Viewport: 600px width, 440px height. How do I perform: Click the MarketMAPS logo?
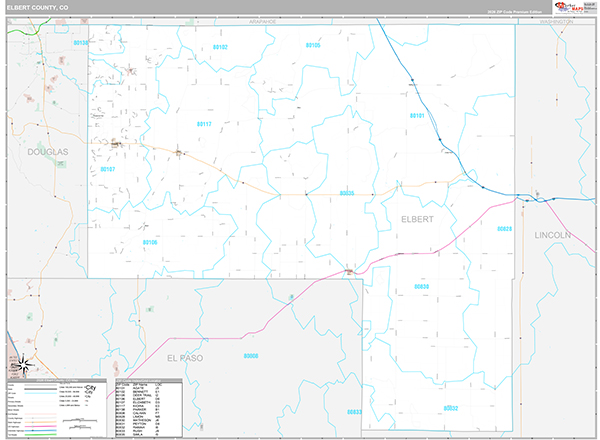(574, 7)
